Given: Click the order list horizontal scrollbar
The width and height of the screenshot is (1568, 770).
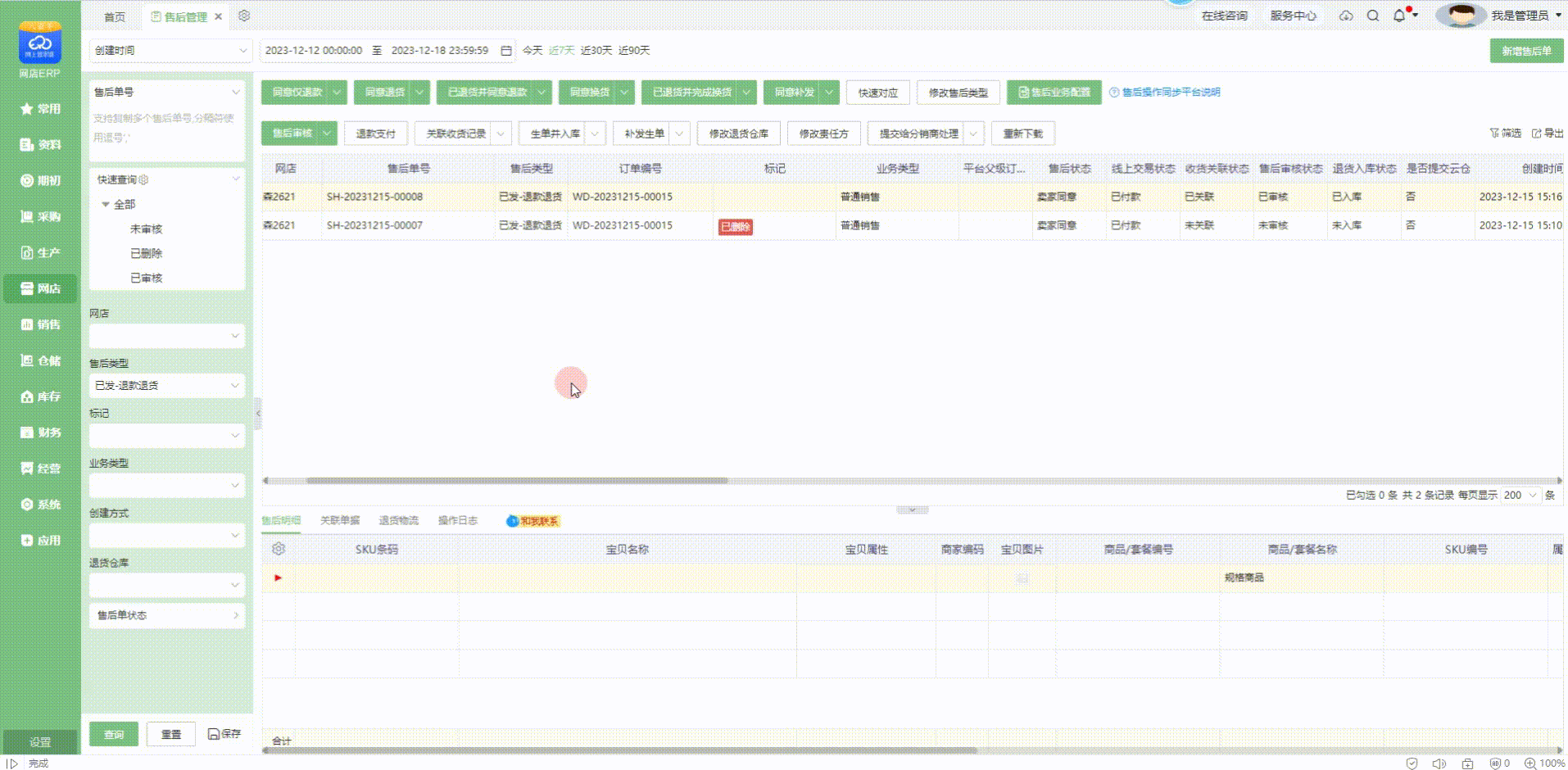Looking at the screenshot, I should click(516, 481).
